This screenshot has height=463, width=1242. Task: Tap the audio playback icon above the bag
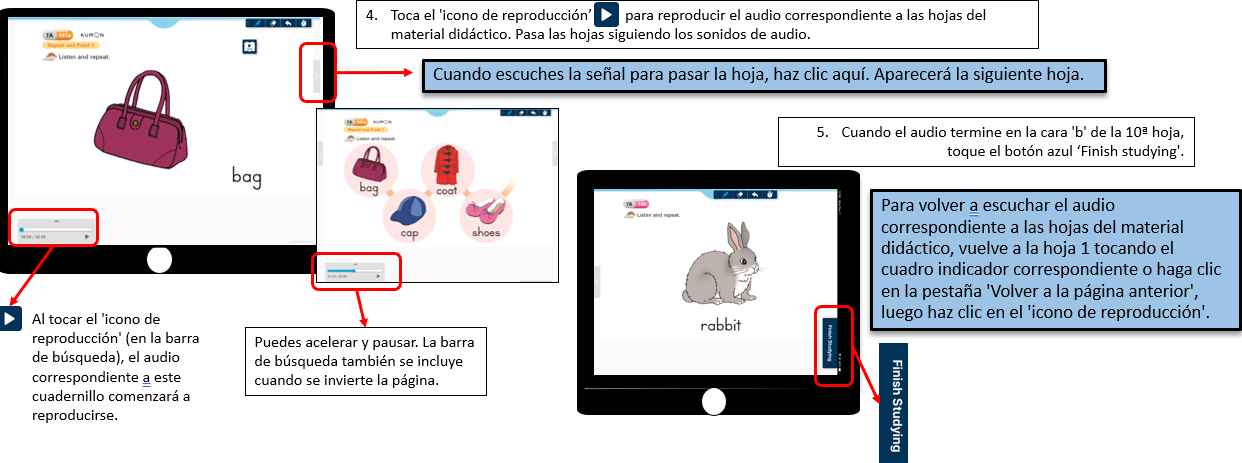point(250,46)
